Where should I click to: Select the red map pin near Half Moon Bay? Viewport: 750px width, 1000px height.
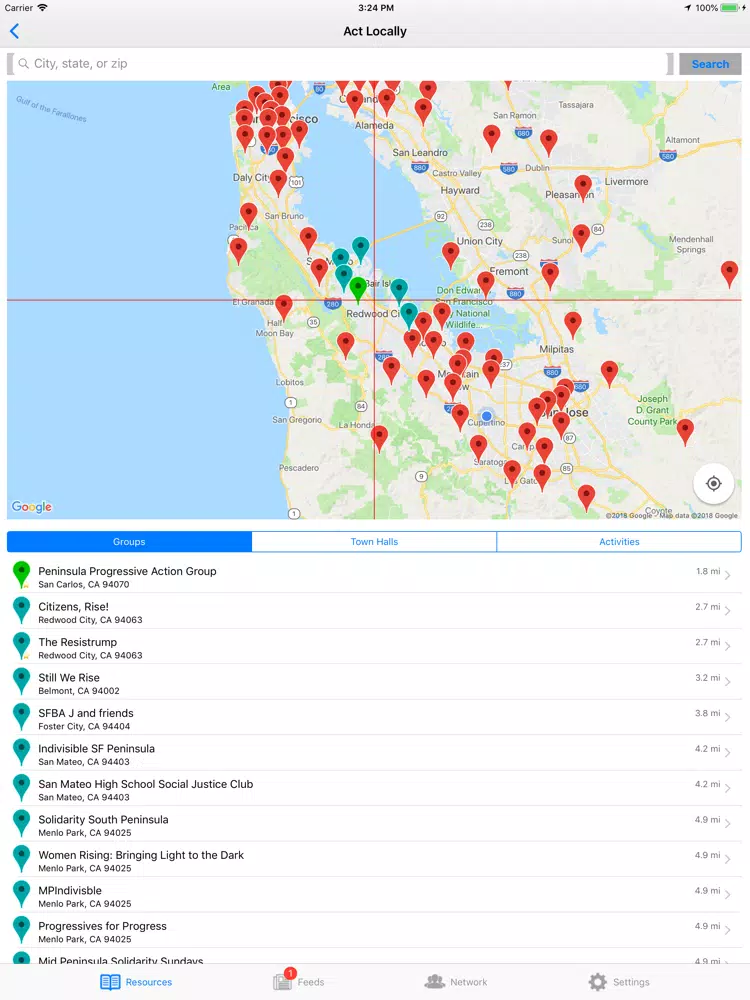click(x=284, y=307)
